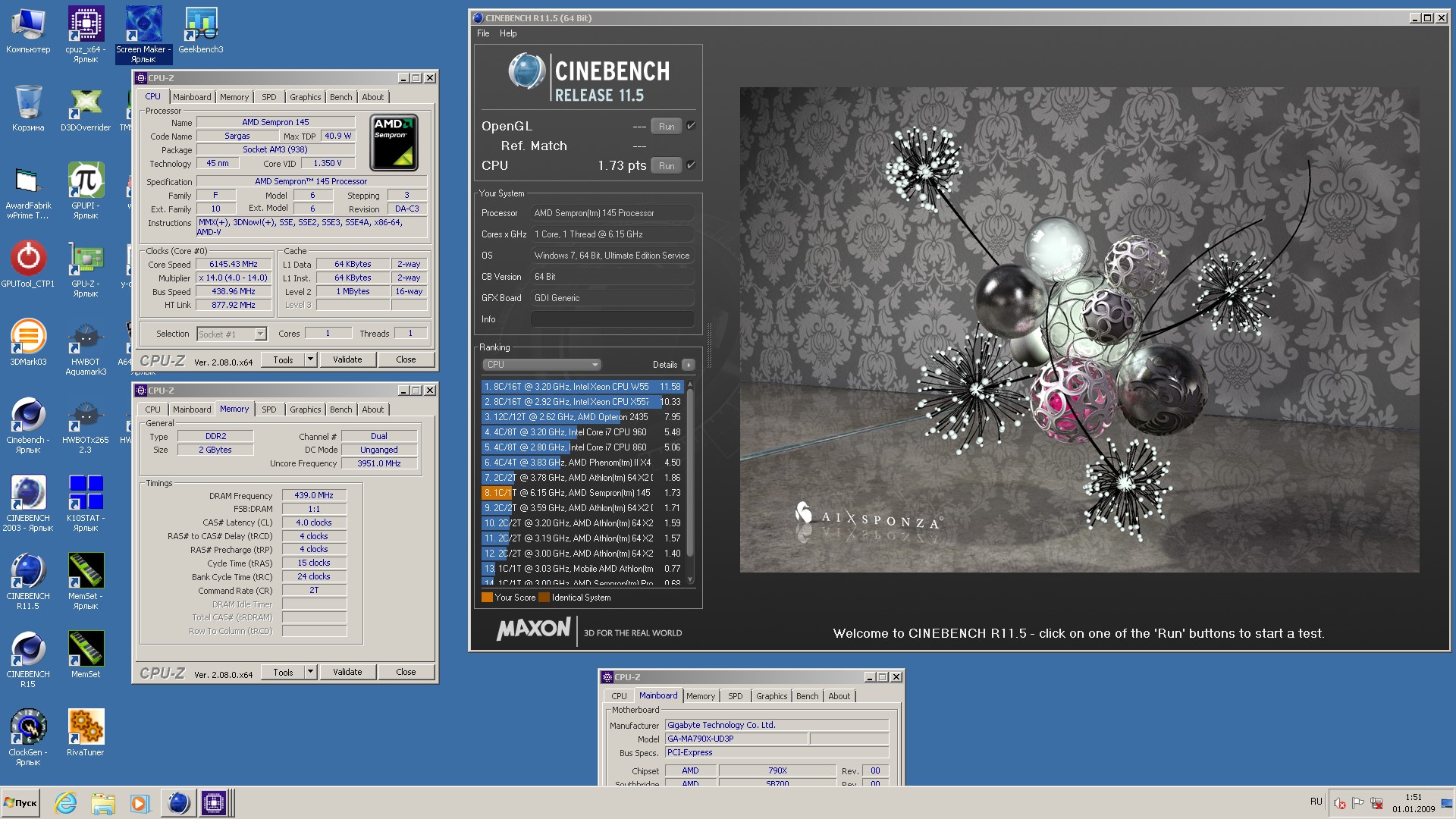Click Validate in the top CPU-Z window

tap(347, 359)
